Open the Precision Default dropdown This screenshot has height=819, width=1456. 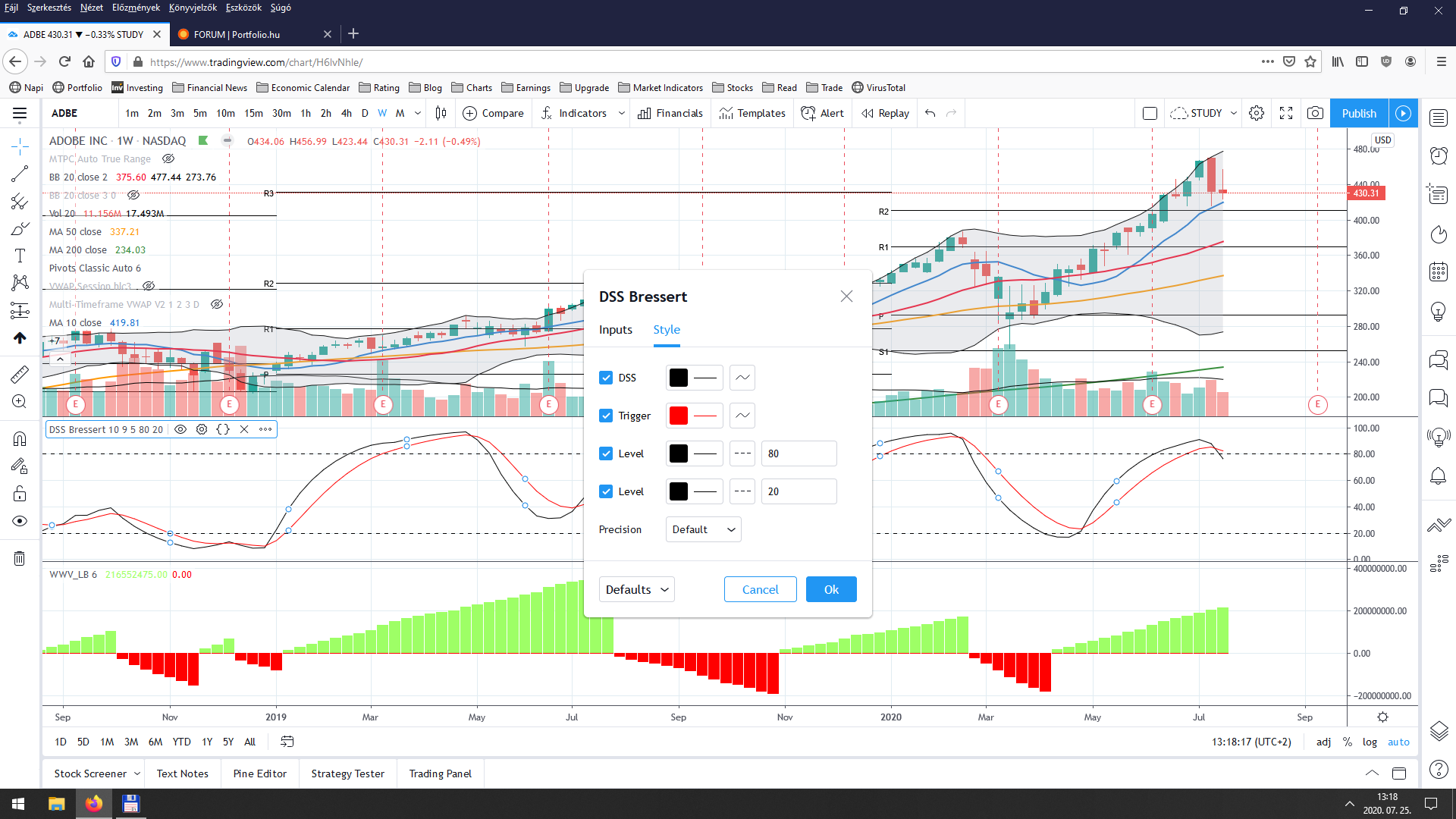tap(703, 529)
